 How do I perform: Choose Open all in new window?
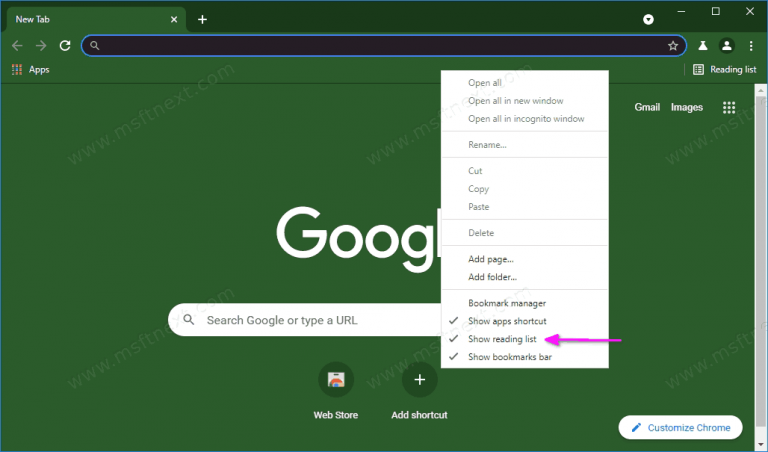525,101
